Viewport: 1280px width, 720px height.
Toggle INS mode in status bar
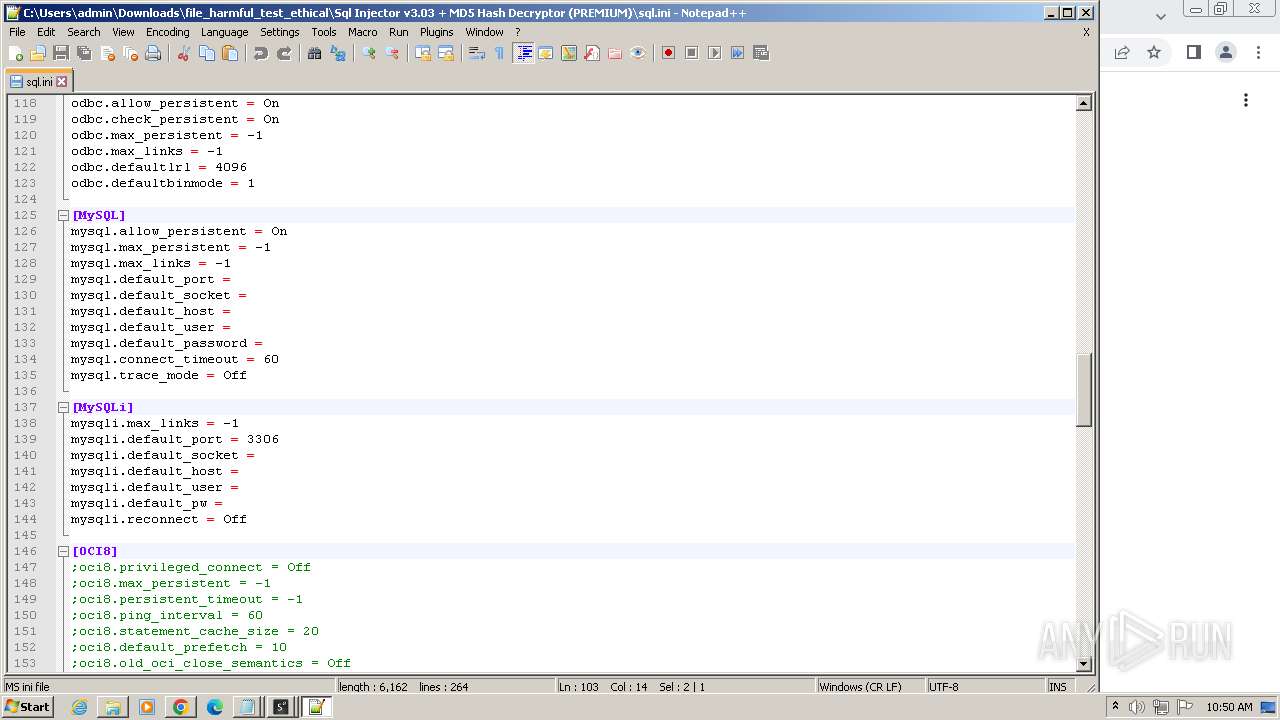pos(1058,687)
